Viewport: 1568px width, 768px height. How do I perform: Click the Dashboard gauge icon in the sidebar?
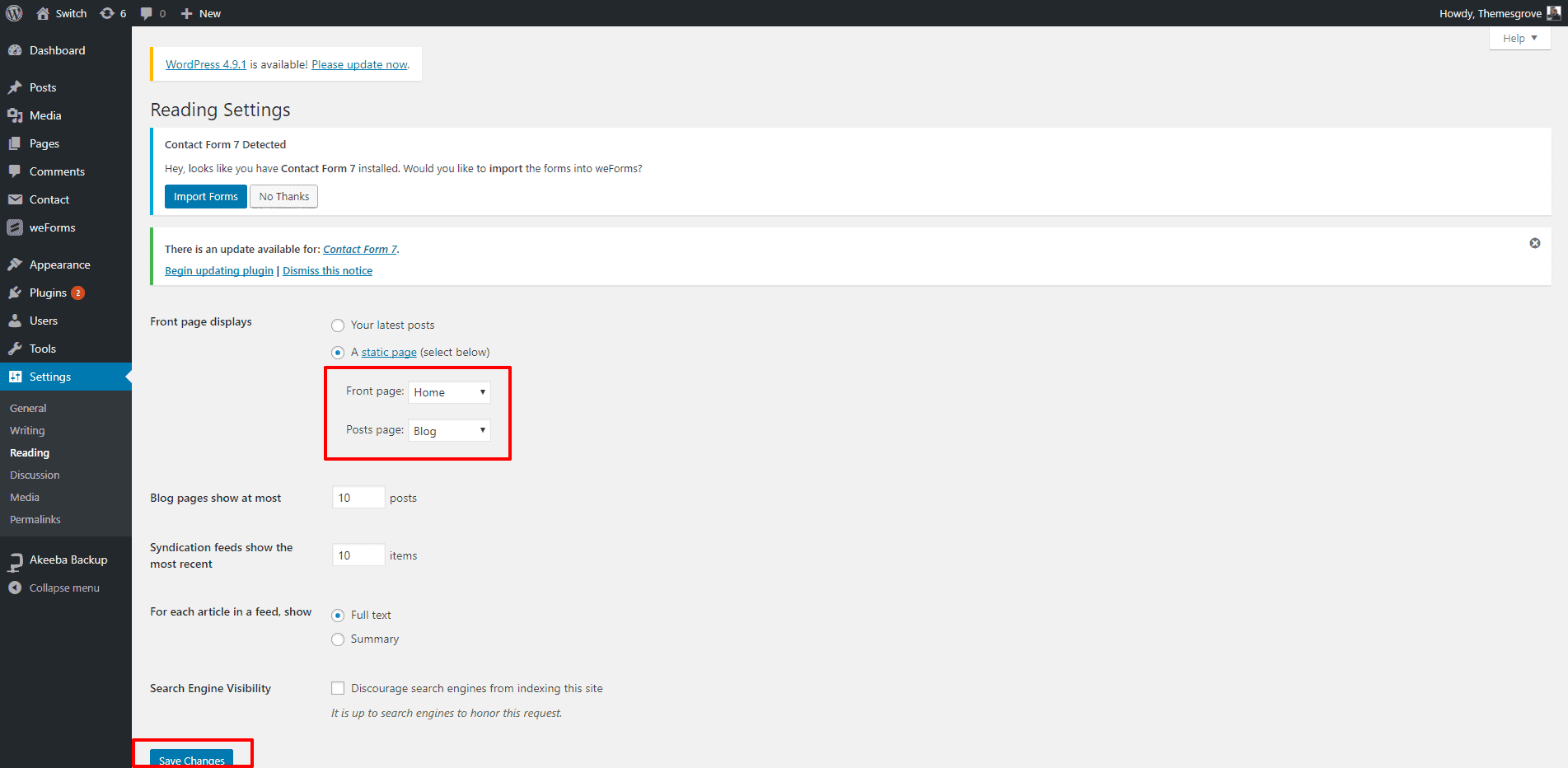(x=15, y=50)
